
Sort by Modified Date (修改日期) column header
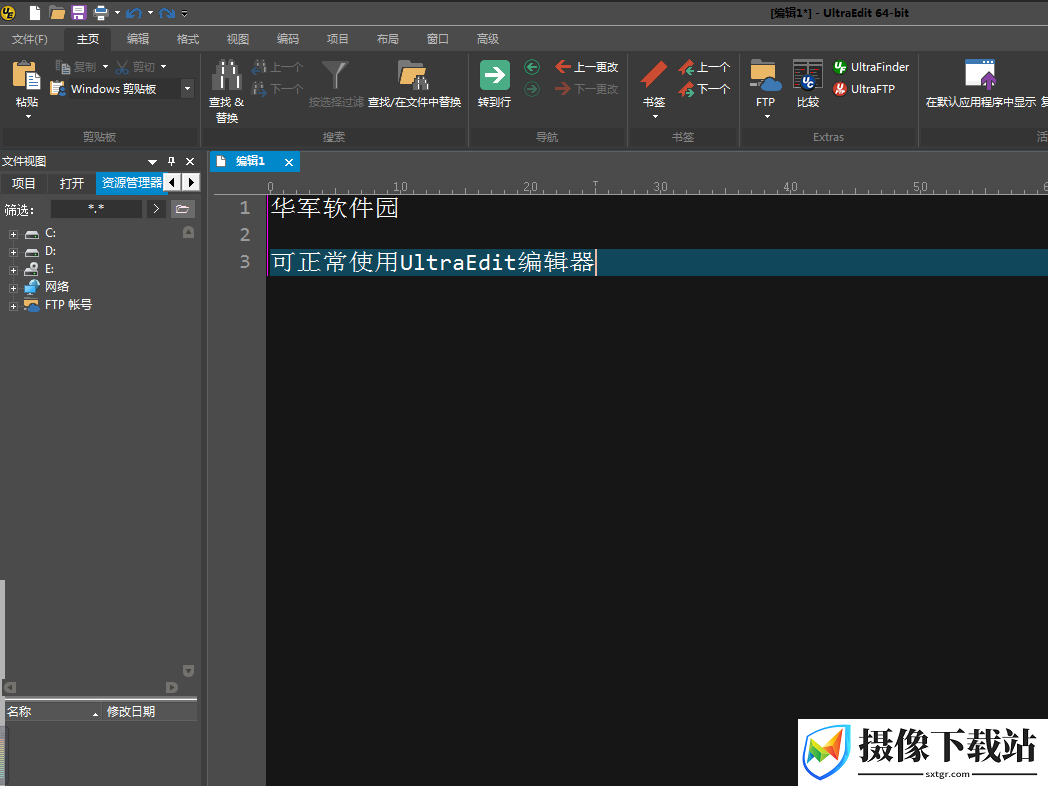[150, 712]
